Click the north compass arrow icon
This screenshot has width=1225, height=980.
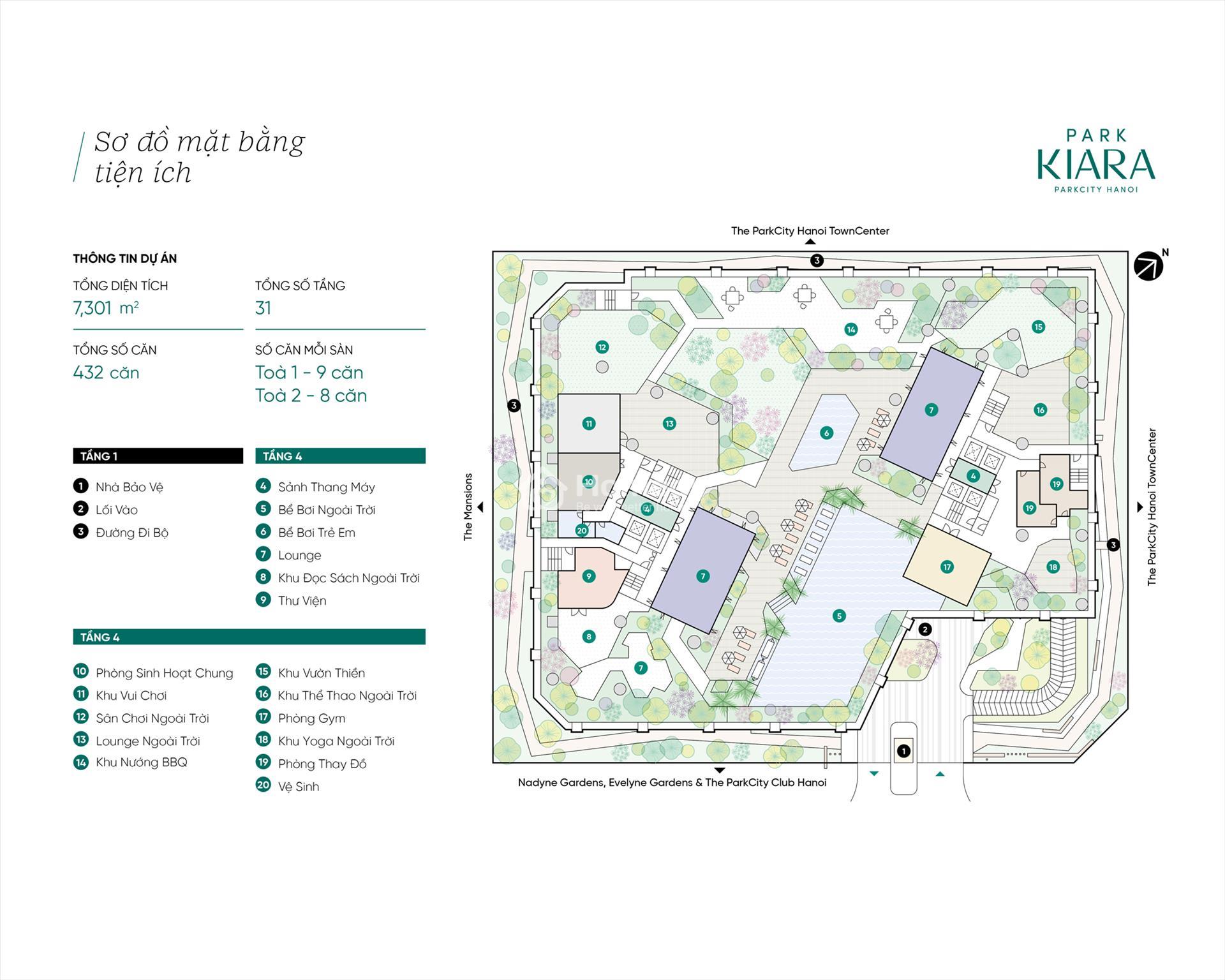tap(1148, 266)
